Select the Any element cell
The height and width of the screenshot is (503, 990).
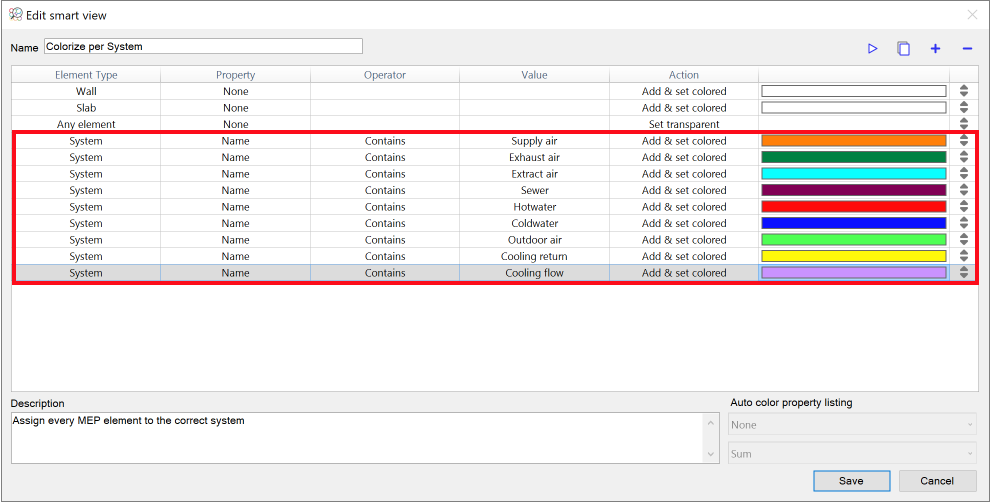click(x=86, y=124)
